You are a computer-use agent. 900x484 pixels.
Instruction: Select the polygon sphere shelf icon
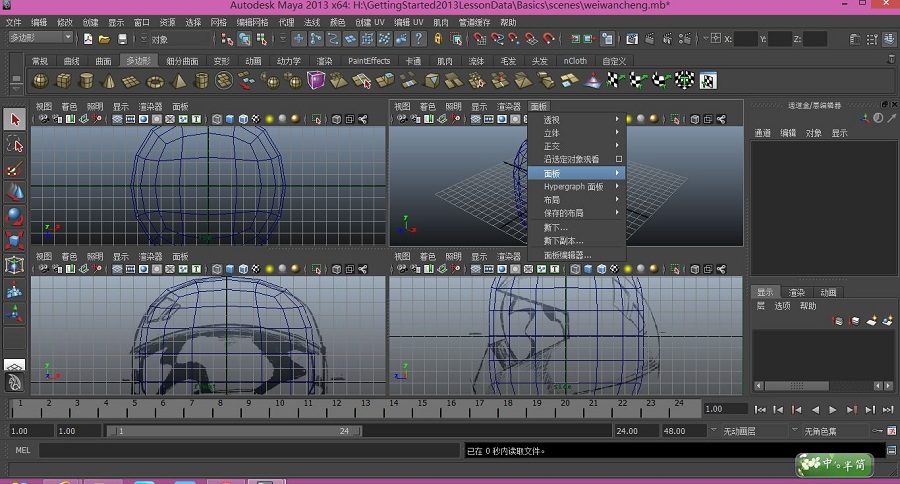coord(40,81)
